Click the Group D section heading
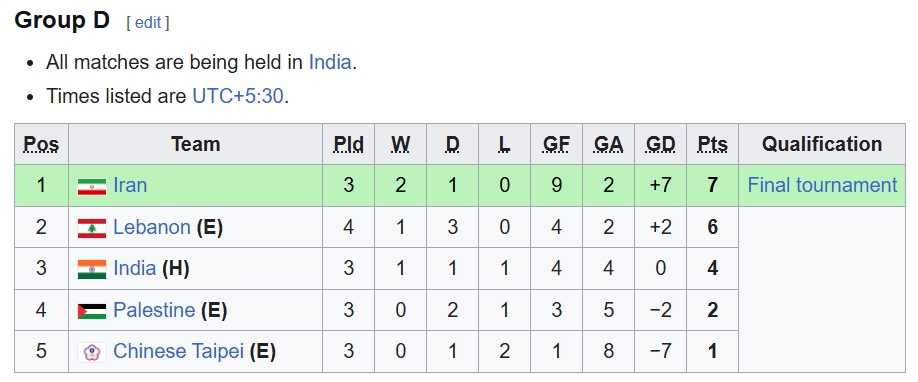This screenshot has width=918, height=382. click(62, 21)
